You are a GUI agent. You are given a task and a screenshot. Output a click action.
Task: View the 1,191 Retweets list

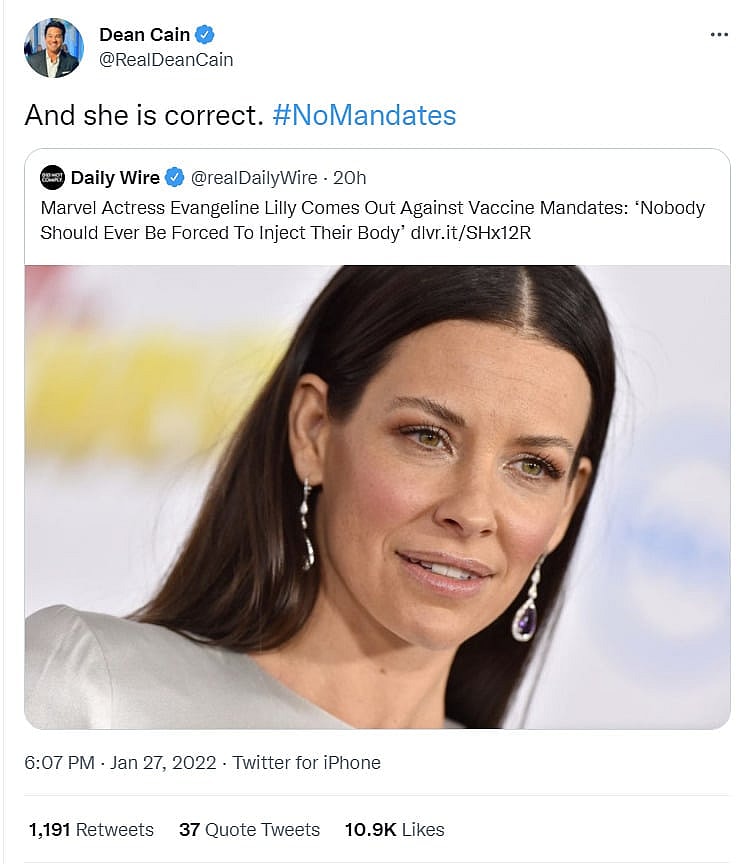tap(91, 830)
